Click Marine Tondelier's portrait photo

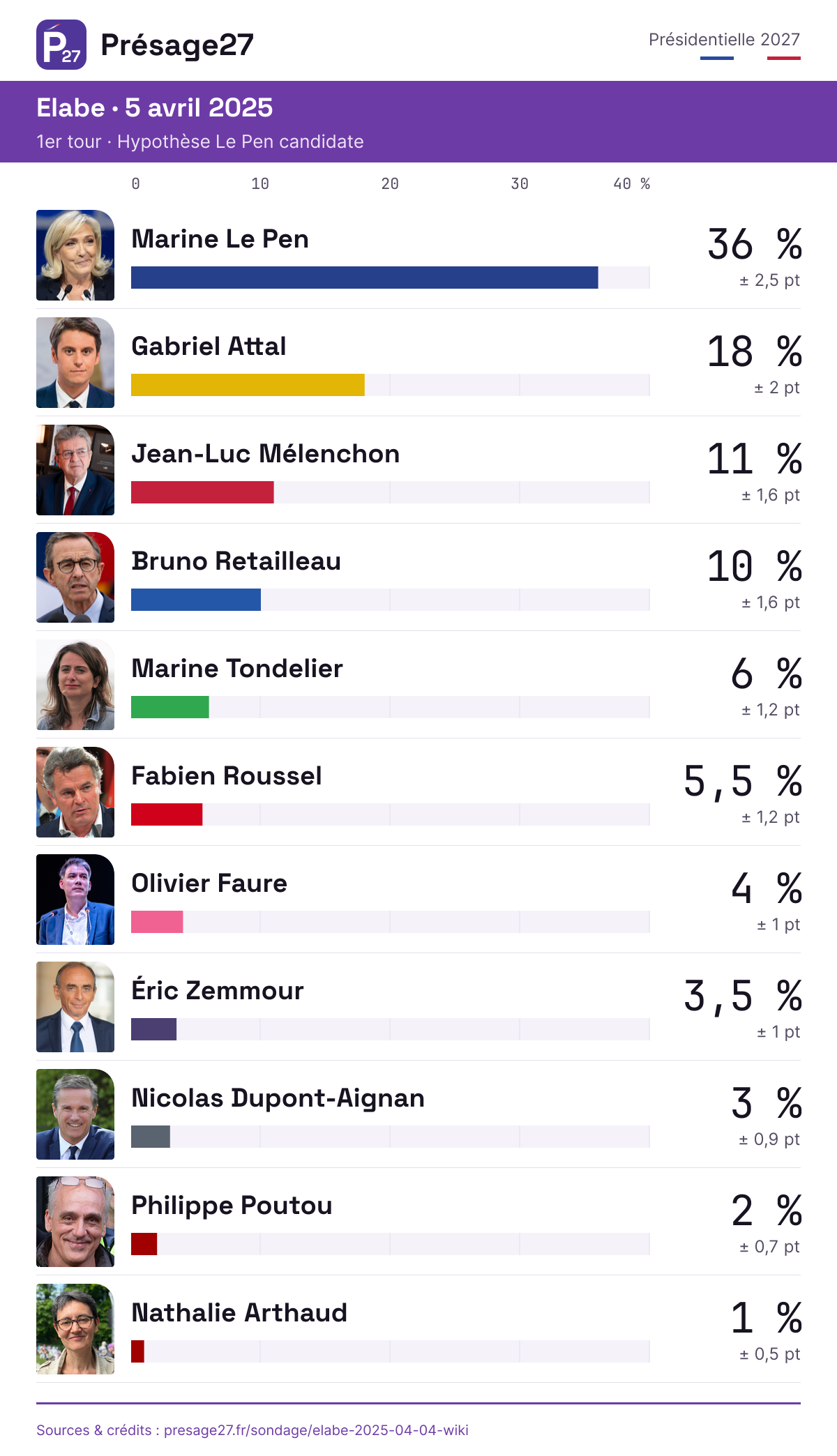tap(75, 685)
